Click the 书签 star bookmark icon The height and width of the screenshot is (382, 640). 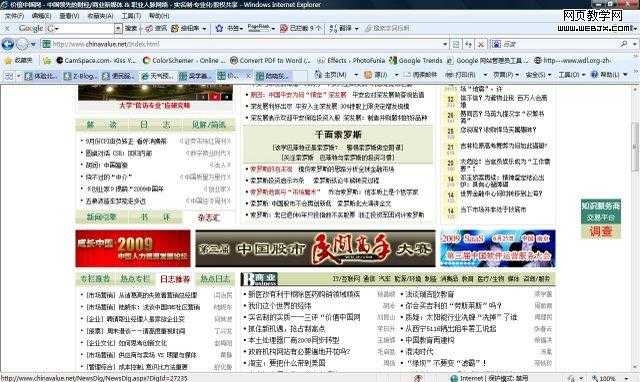pos(219,28)
